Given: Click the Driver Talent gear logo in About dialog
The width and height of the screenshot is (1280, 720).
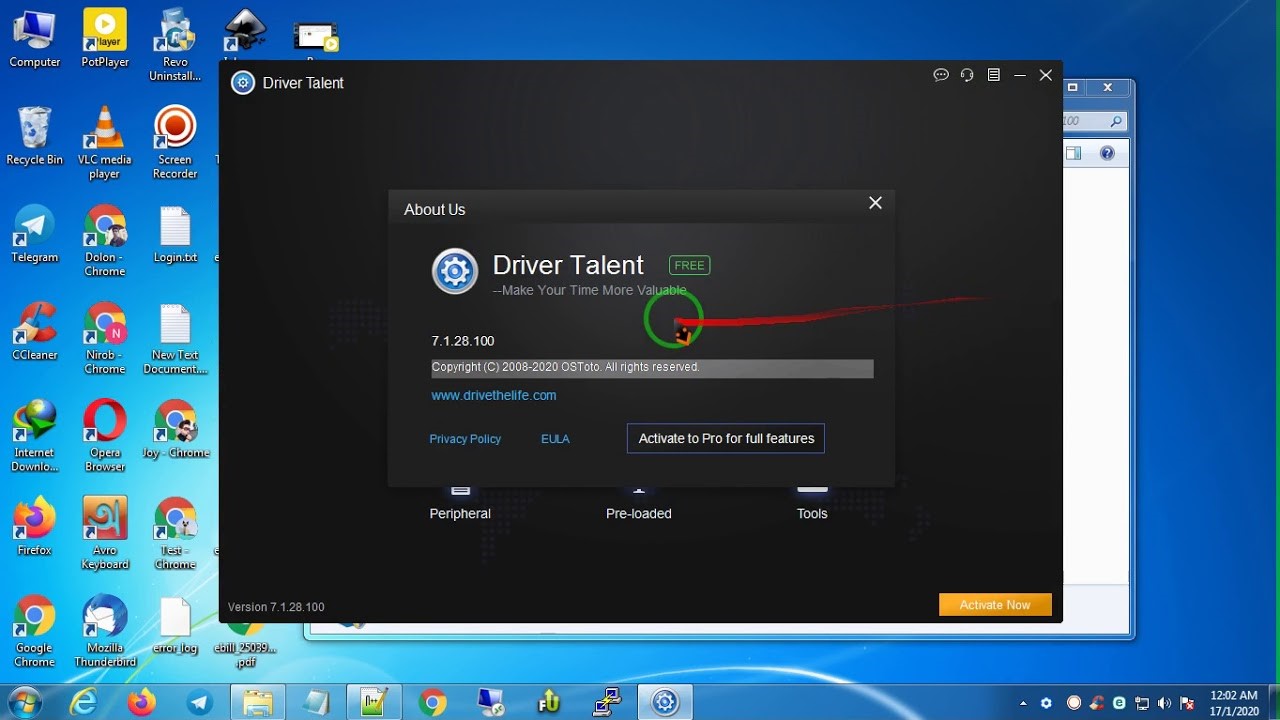Looking at the screenshot, I should tap(455, 271).
